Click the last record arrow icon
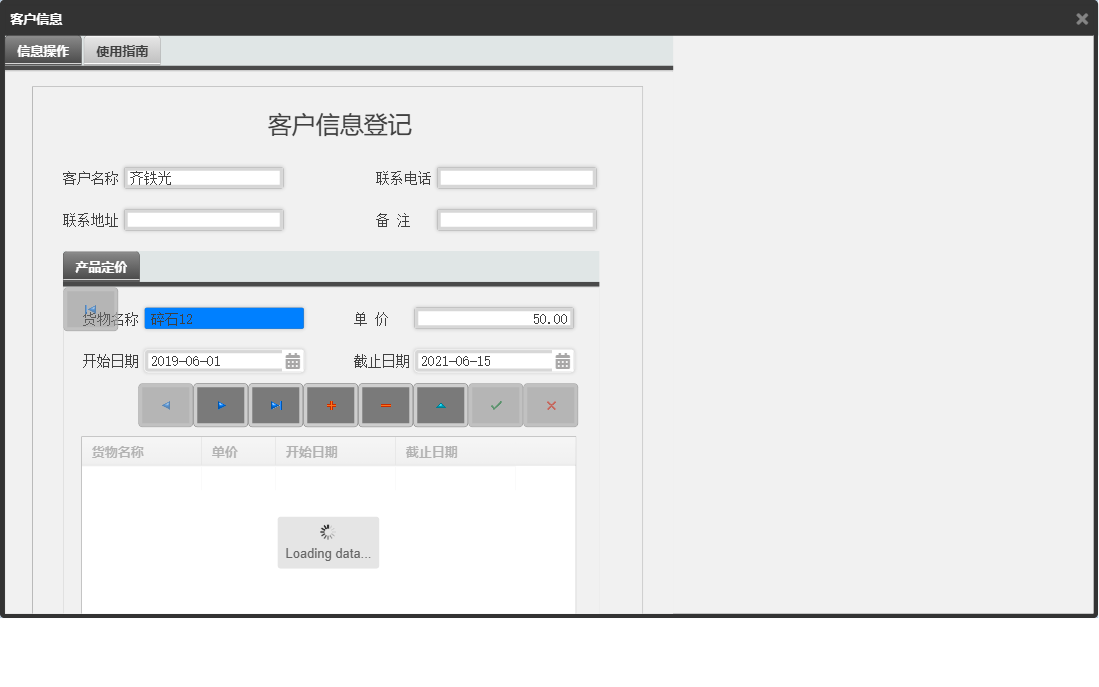Viewport: 1099px width, 687px height. coord(275,405)
